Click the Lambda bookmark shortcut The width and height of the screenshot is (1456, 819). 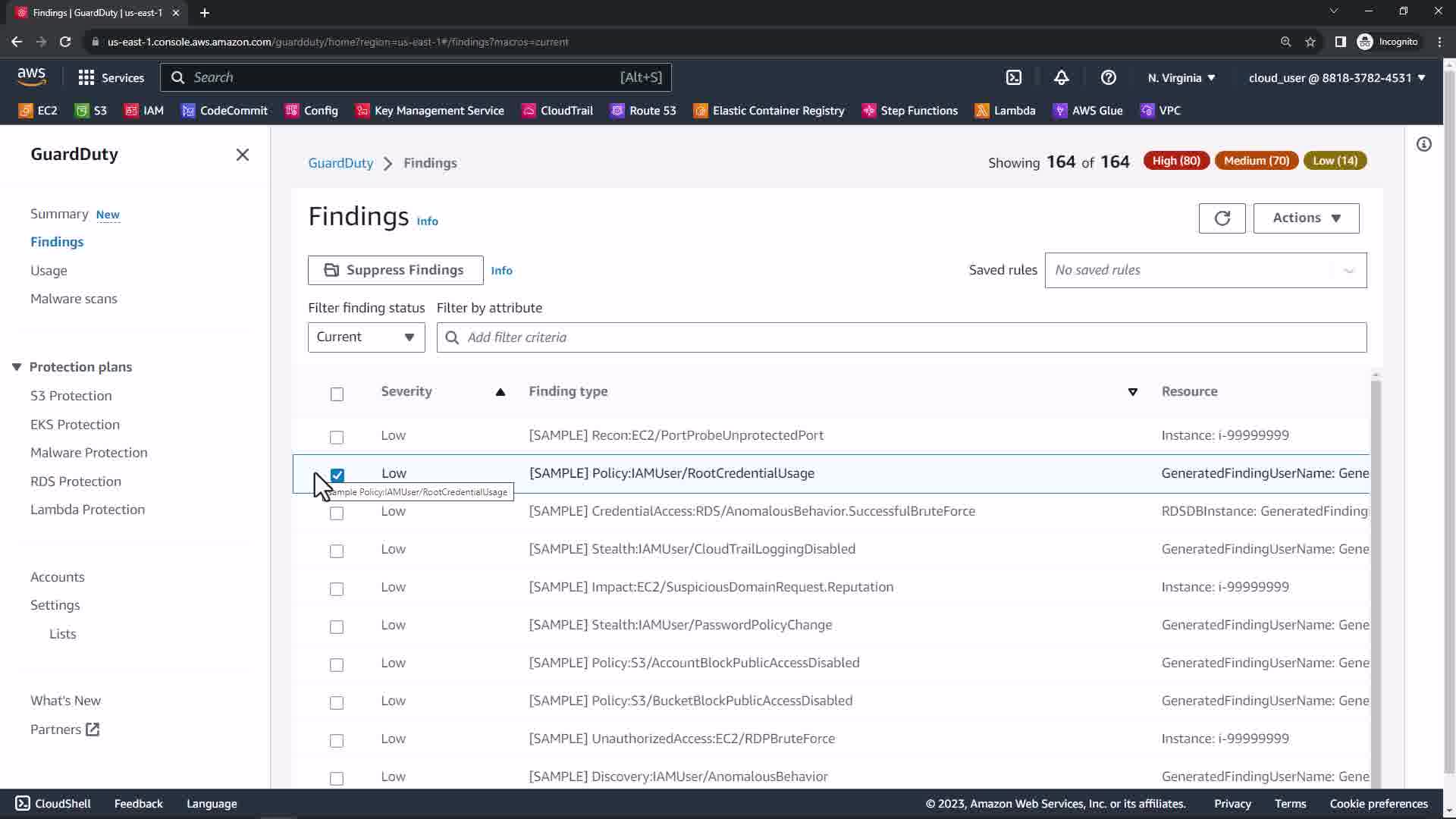point(1005,111)
